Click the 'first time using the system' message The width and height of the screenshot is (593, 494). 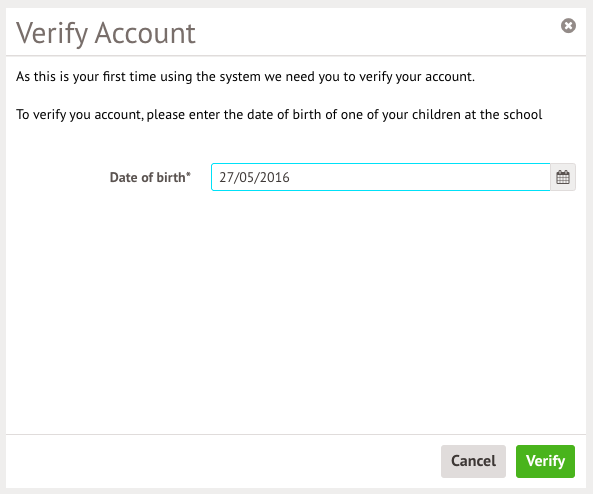[245, 77]
